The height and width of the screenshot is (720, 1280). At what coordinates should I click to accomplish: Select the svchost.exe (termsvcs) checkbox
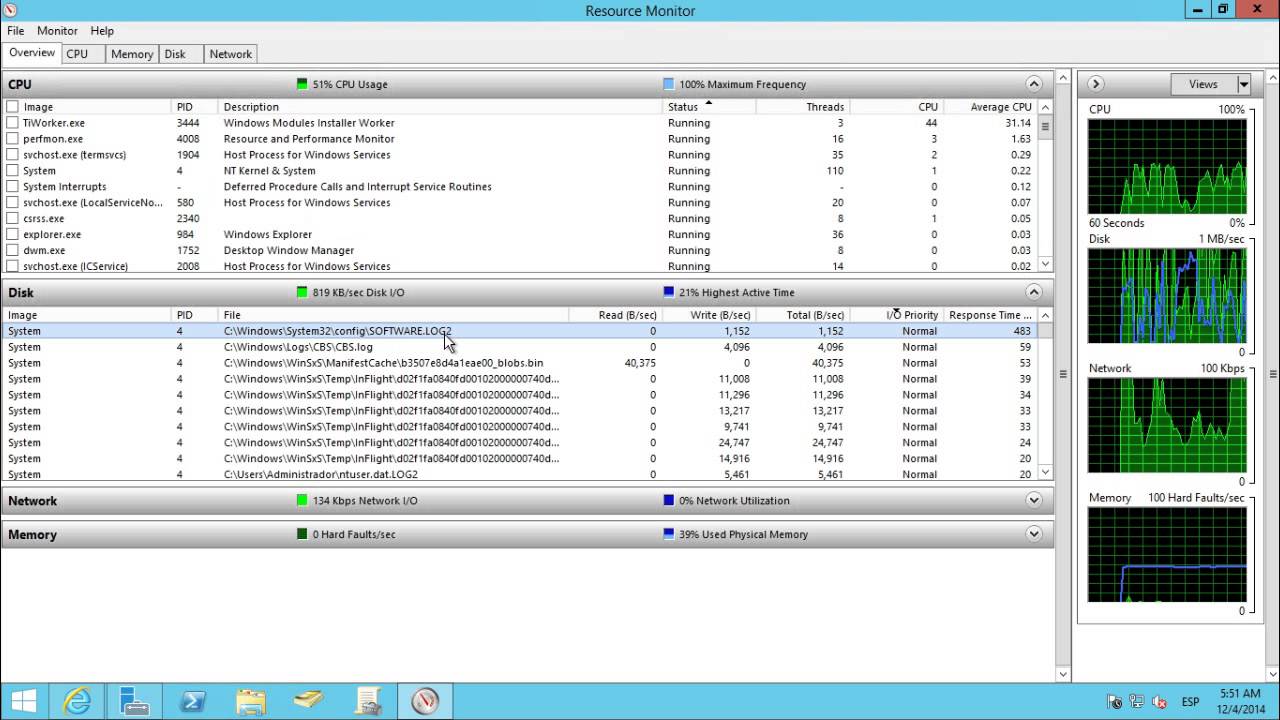[x=12, y=155]
